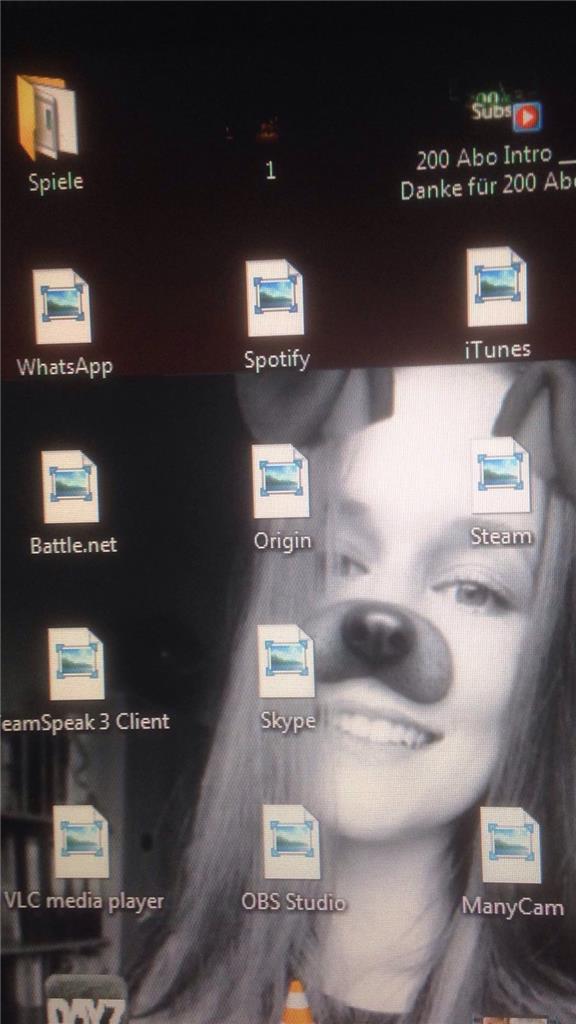
Task: Click the "iTunes" label text
Action: click(x=498, y=350)
